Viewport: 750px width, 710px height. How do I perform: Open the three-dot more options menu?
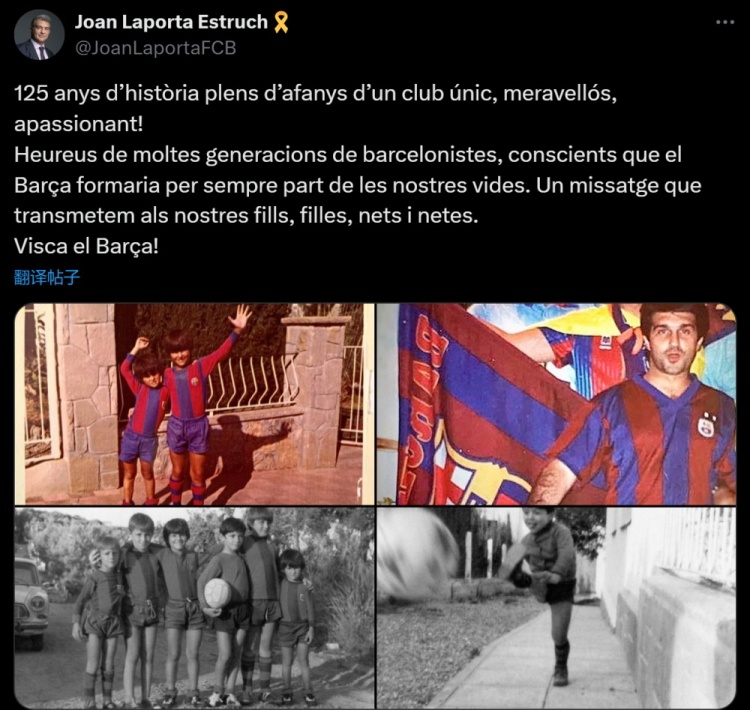pyautogui.click(x=725, y=22)
